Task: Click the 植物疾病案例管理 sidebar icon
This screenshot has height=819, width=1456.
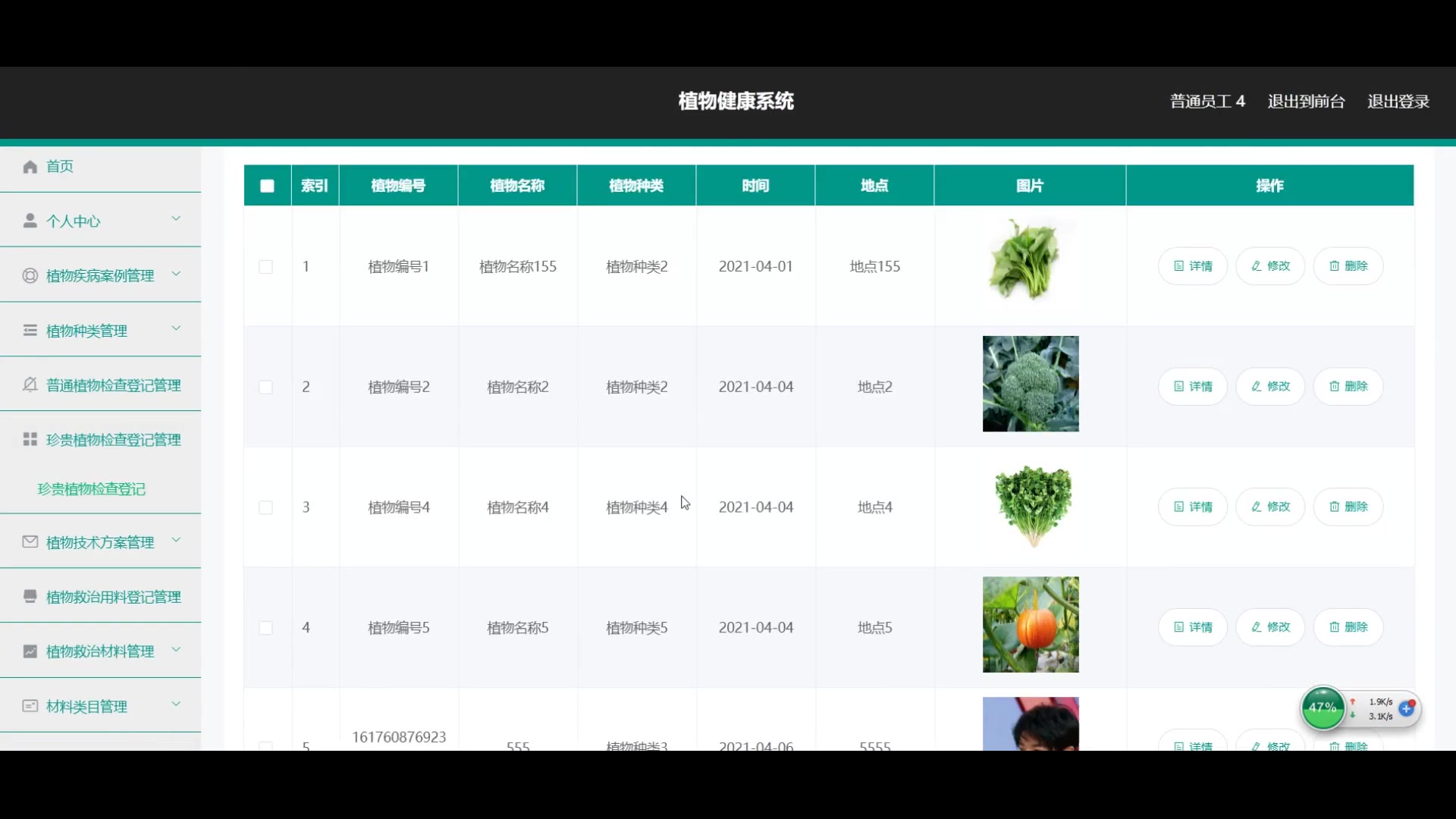Action: [30, 276]
